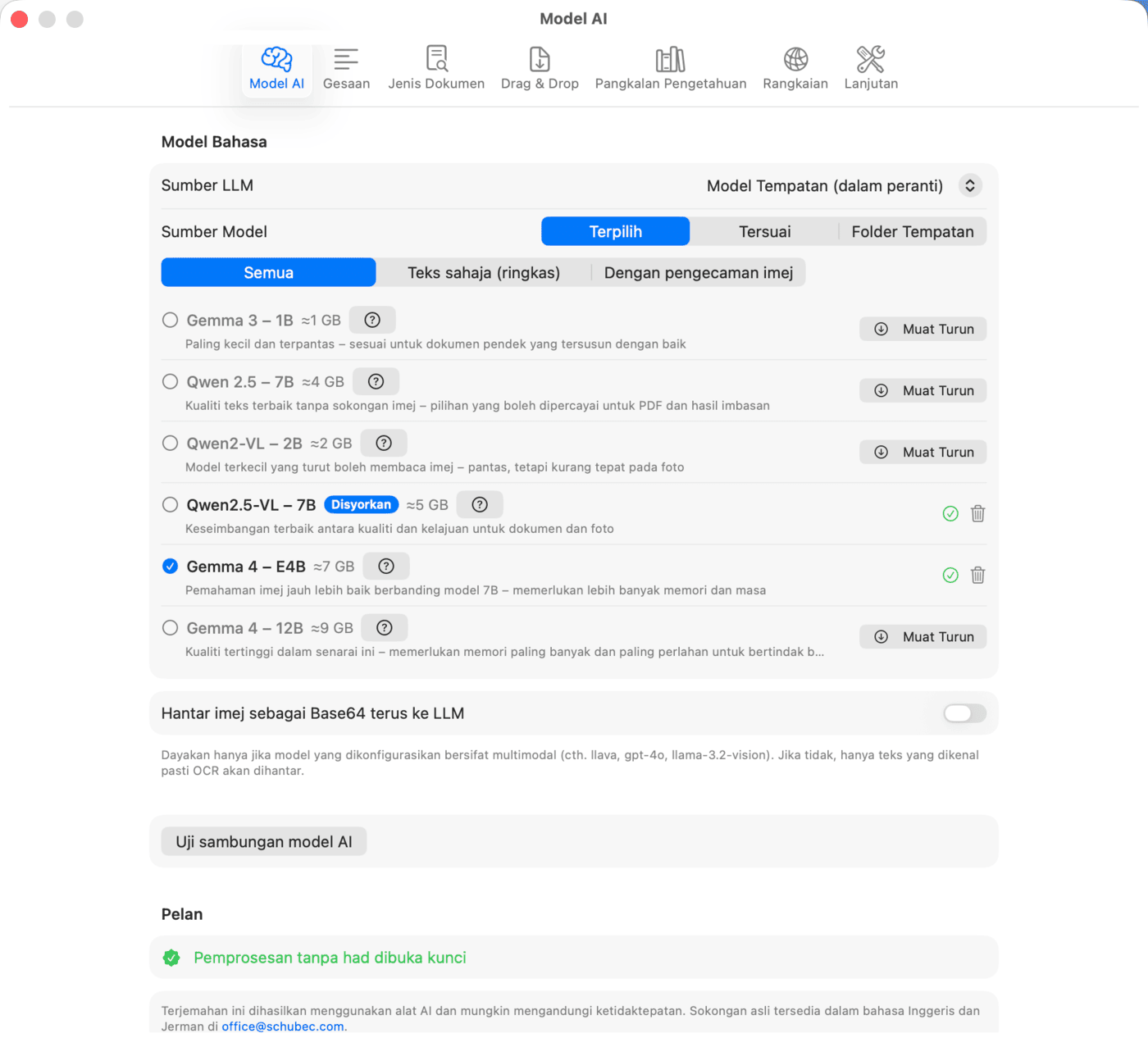Open the office@schubec.com email link

[283, 1027]
